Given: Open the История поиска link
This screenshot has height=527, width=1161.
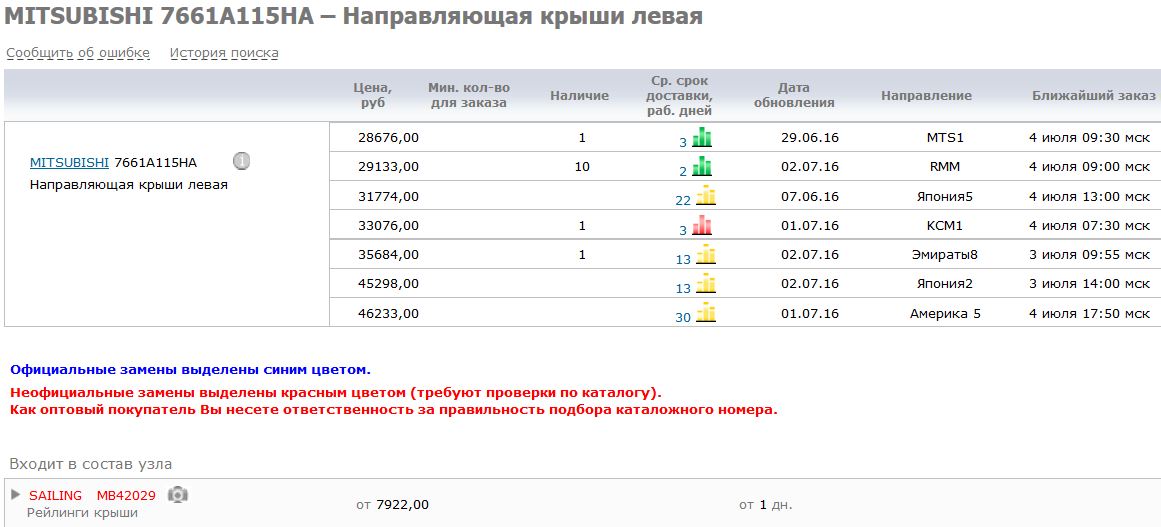Looking at the screenshot, I should tap(224, 53).
